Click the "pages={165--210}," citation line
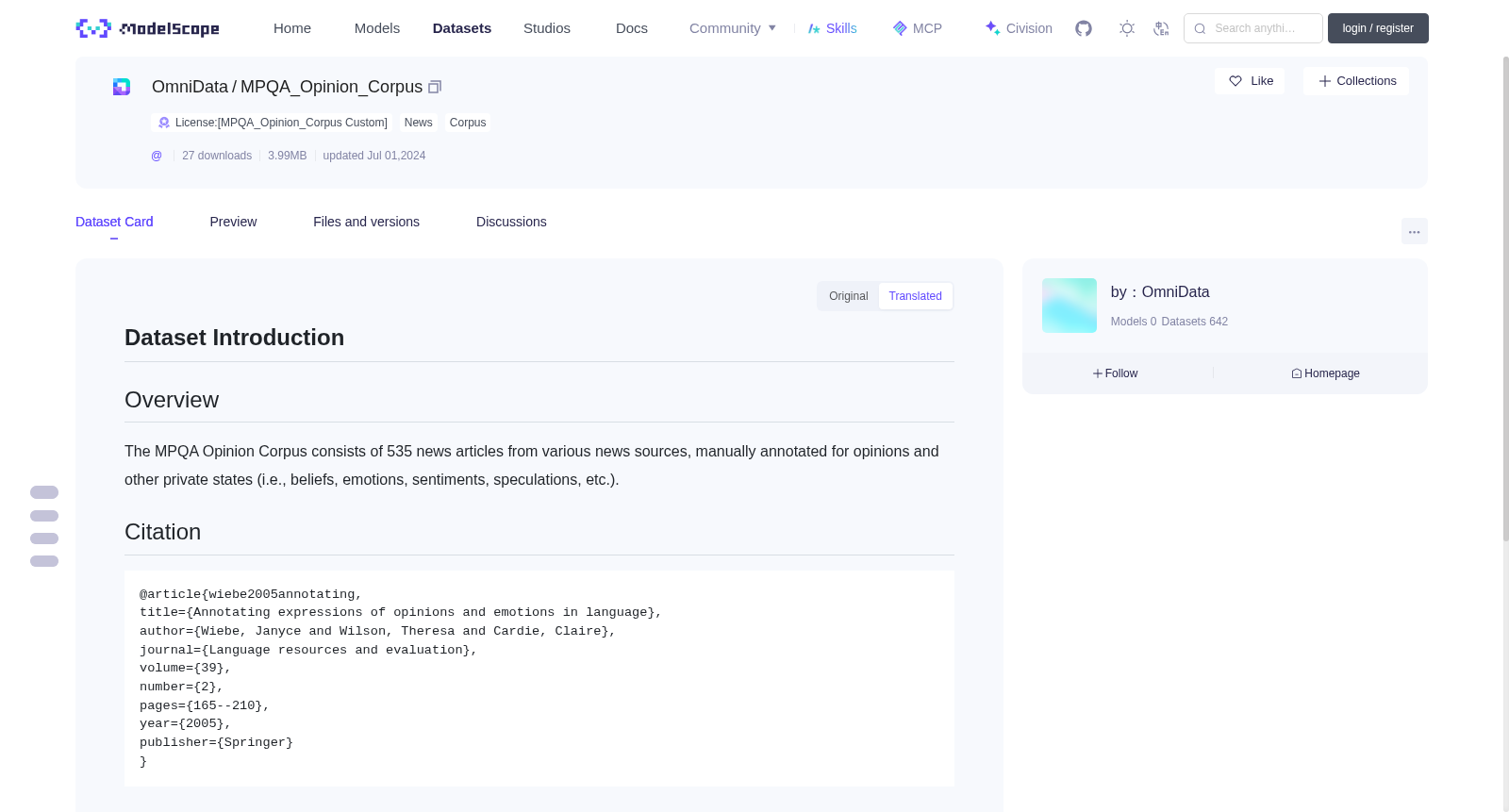The image size is (1509, 812). tap(205, 705)
